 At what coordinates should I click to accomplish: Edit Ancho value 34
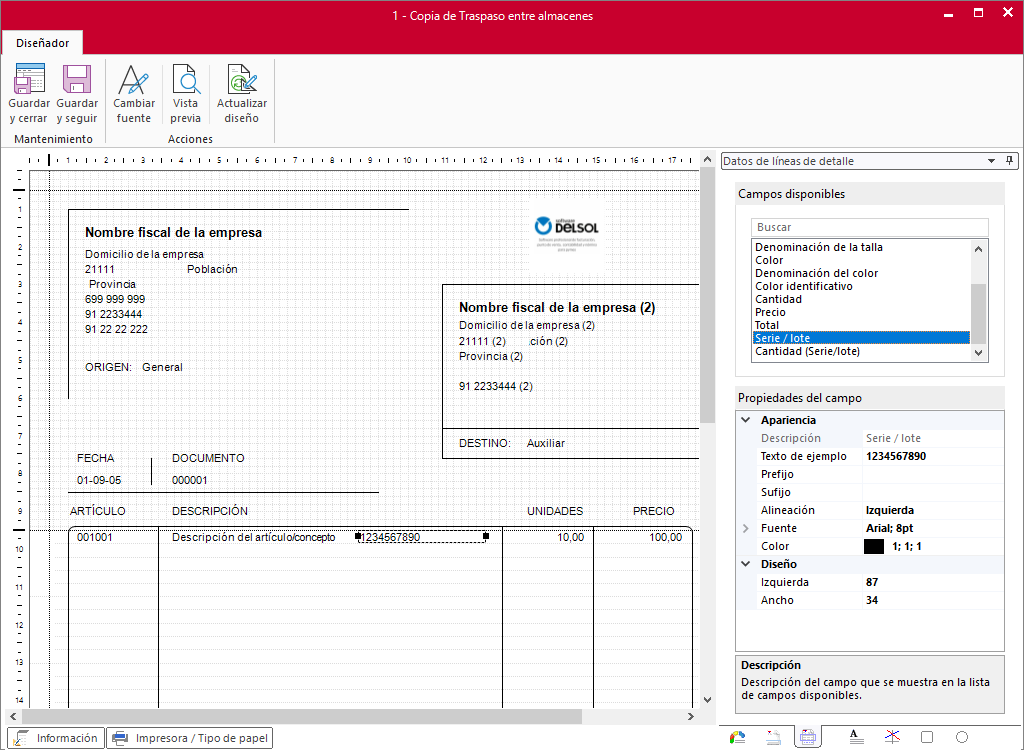[x=934, y=600]
